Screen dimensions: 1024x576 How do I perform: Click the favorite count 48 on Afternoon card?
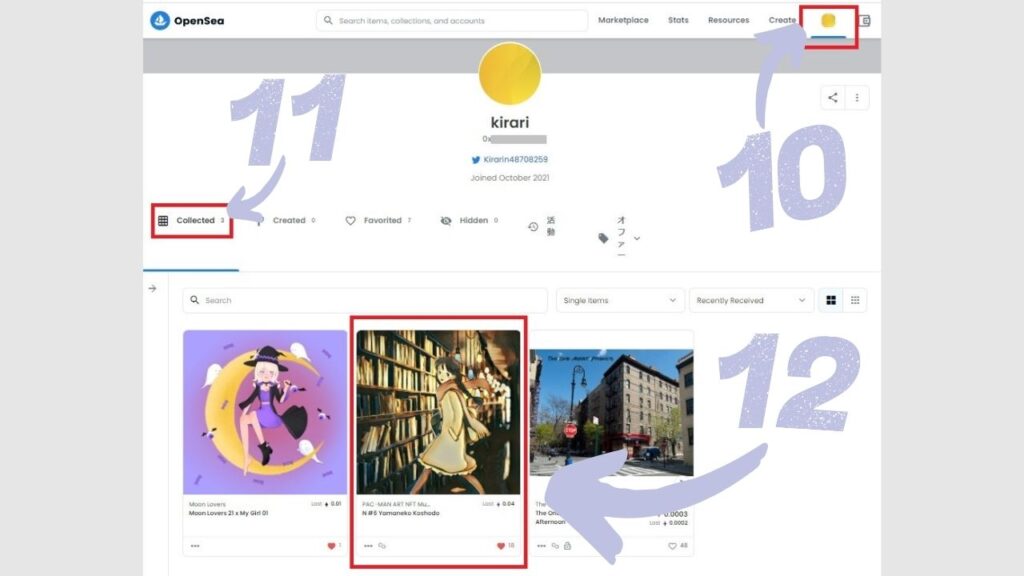pos(683,546)
